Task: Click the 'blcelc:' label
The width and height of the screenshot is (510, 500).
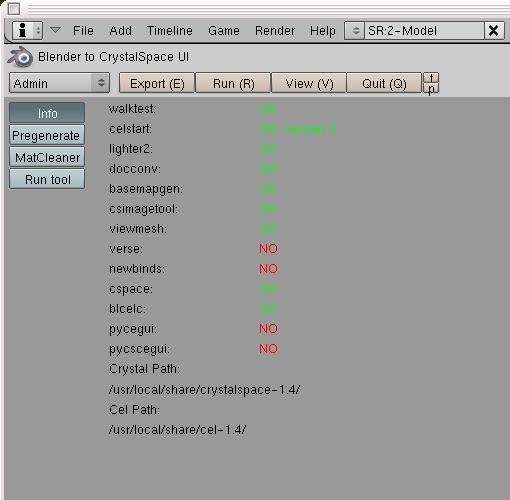Action: point(127,309)
